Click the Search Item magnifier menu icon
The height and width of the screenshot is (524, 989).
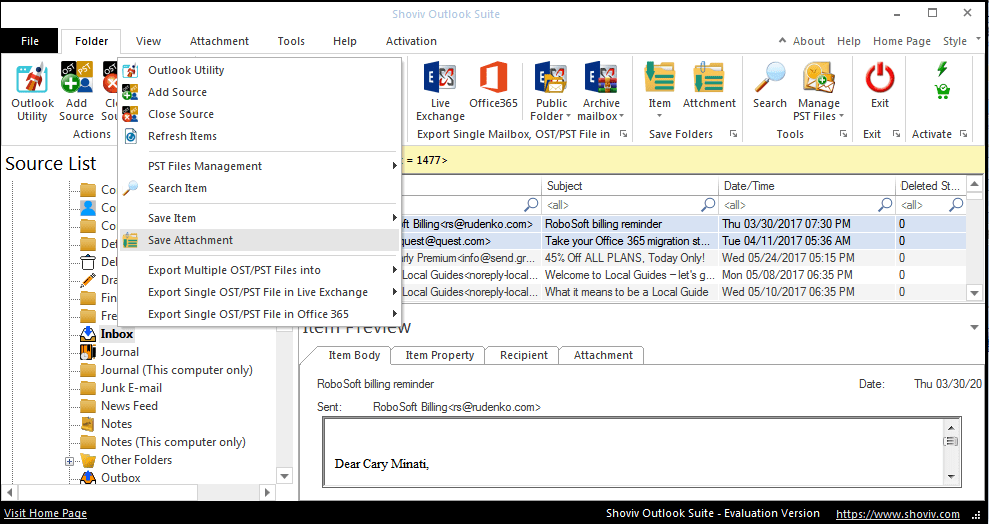[131, 188]
